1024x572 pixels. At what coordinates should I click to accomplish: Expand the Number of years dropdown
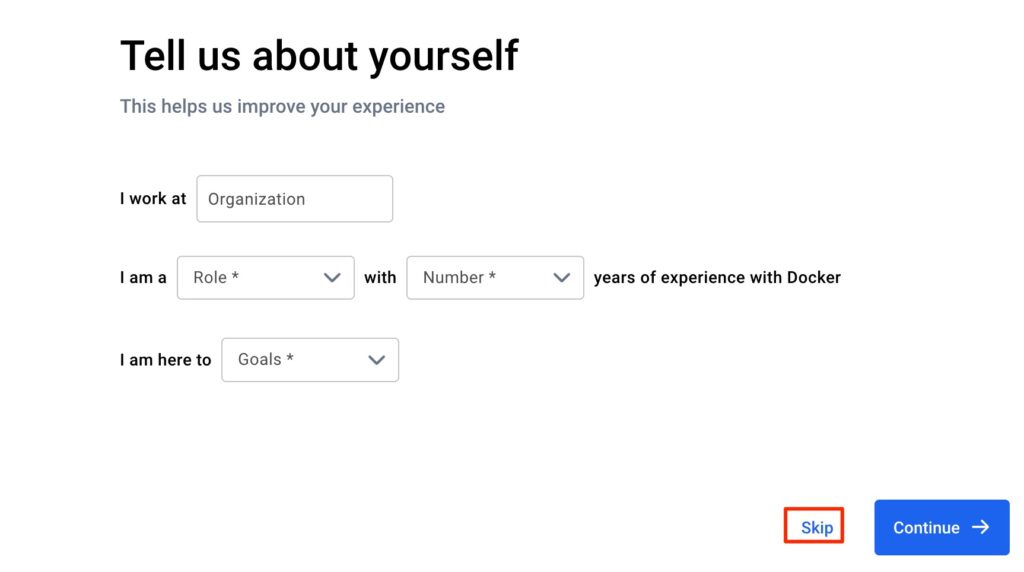click(x=495, y=278)
